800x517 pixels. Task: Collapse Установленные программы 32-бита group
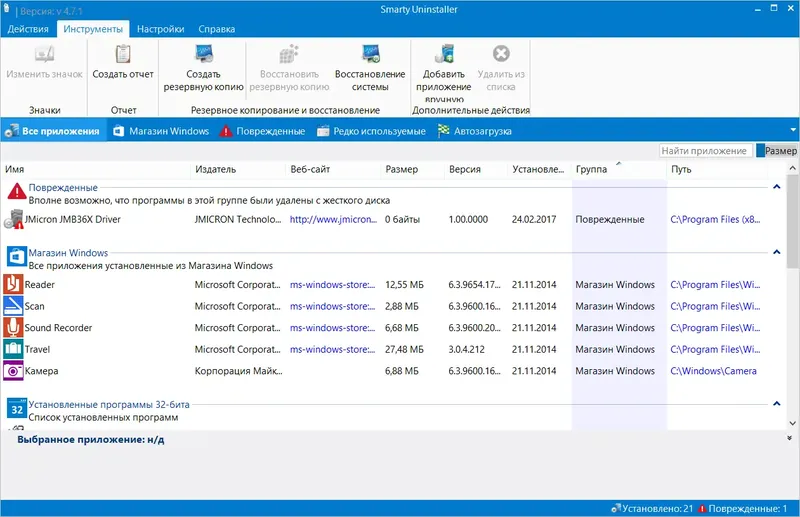pyautogui.click(x=777, y=404)
